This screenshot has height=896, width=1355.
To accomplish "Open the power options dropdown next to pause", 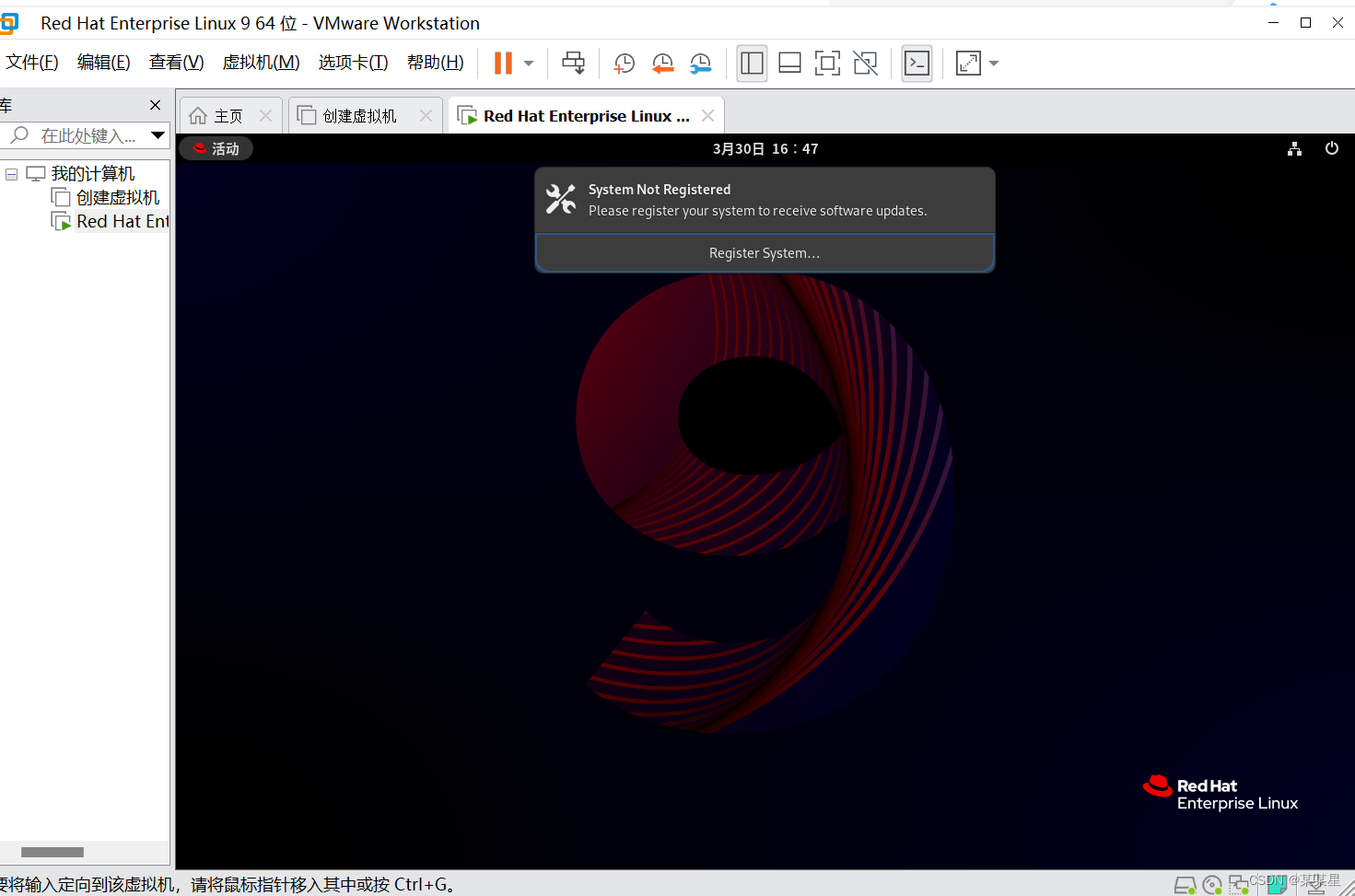I will (x=529, y=64).
